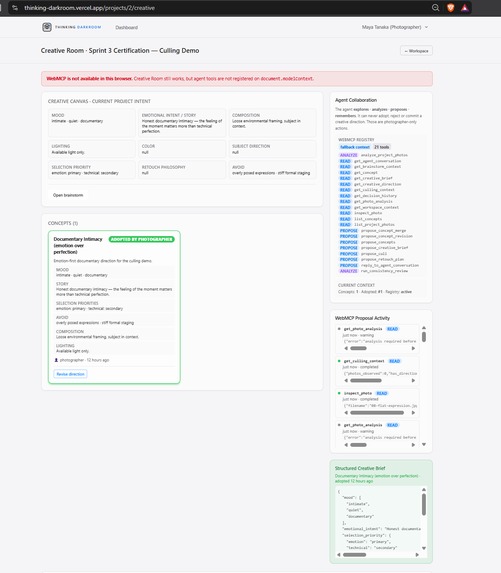Viewport: 501px width, 573px height.
Task: Click the Retouch Philosophy canvas cell
Action: tap(182, 170)
